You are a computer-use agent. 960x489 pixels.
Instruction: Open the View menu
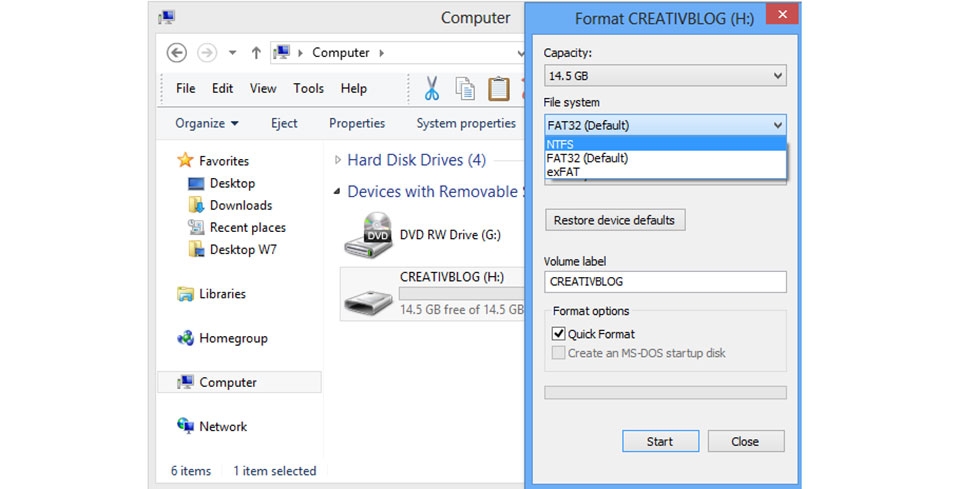263,88
